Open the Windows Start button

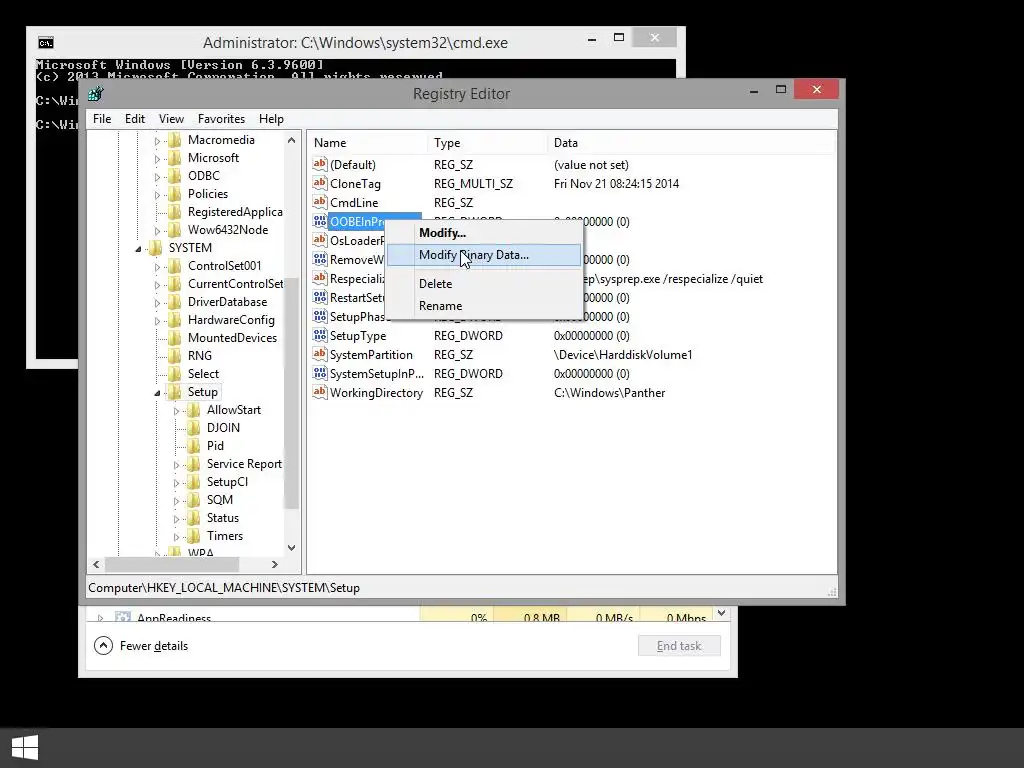tap(25, 748)
